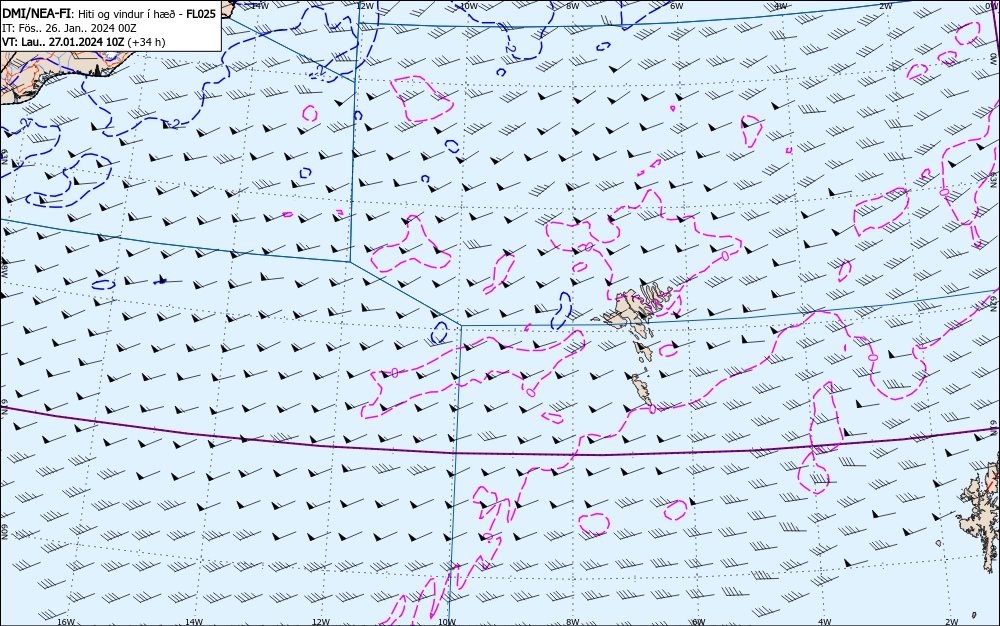
Task: Click the '2W' longitude label on top edge
Action: click(885, 6)
